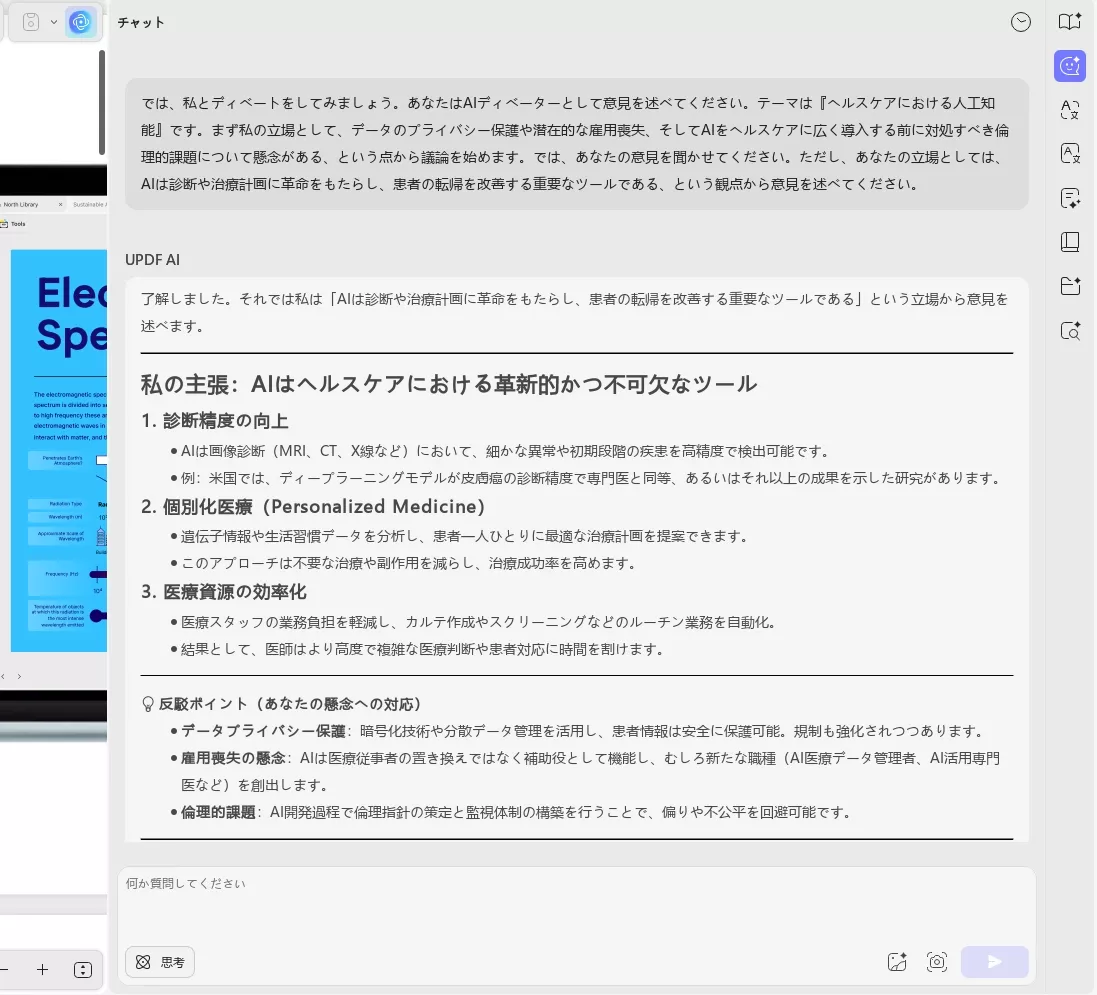
Task: Click the bullet starting with データプライバシー保護
Action: 578,731
